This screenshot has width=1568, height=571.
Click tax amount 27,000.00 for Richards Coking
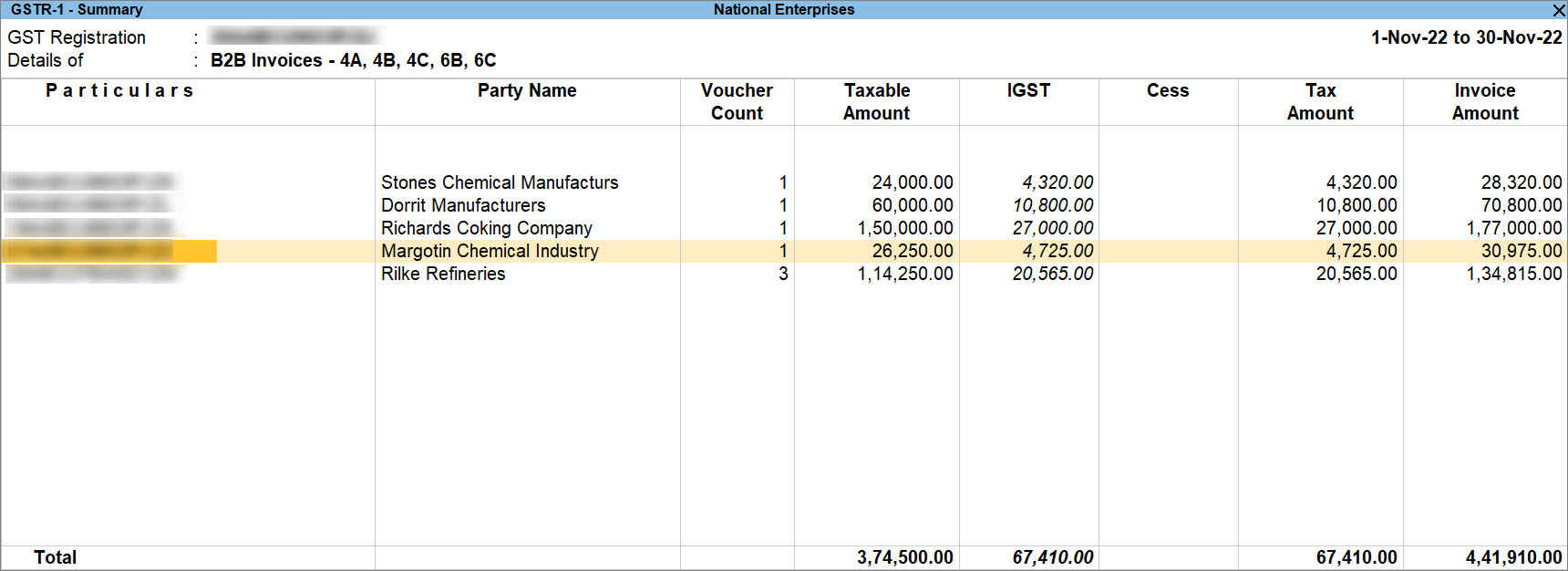coord(1357,228)
